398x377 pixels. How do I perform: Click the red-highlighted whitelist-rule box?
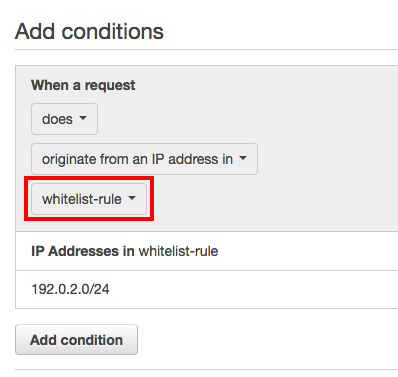coord(89,199)
